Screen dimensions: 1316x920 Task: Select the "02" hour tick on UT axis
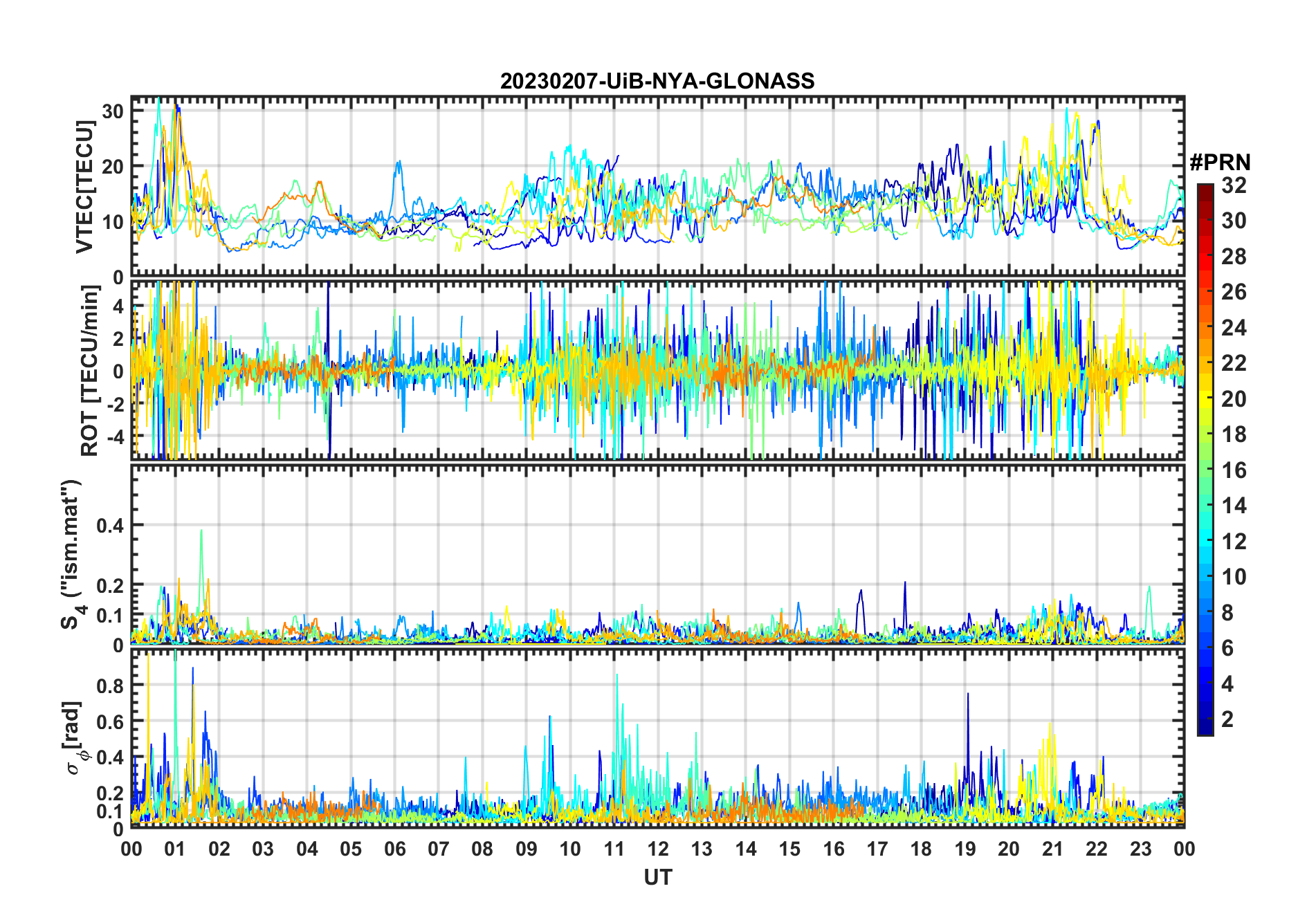[x=219, y=849]
